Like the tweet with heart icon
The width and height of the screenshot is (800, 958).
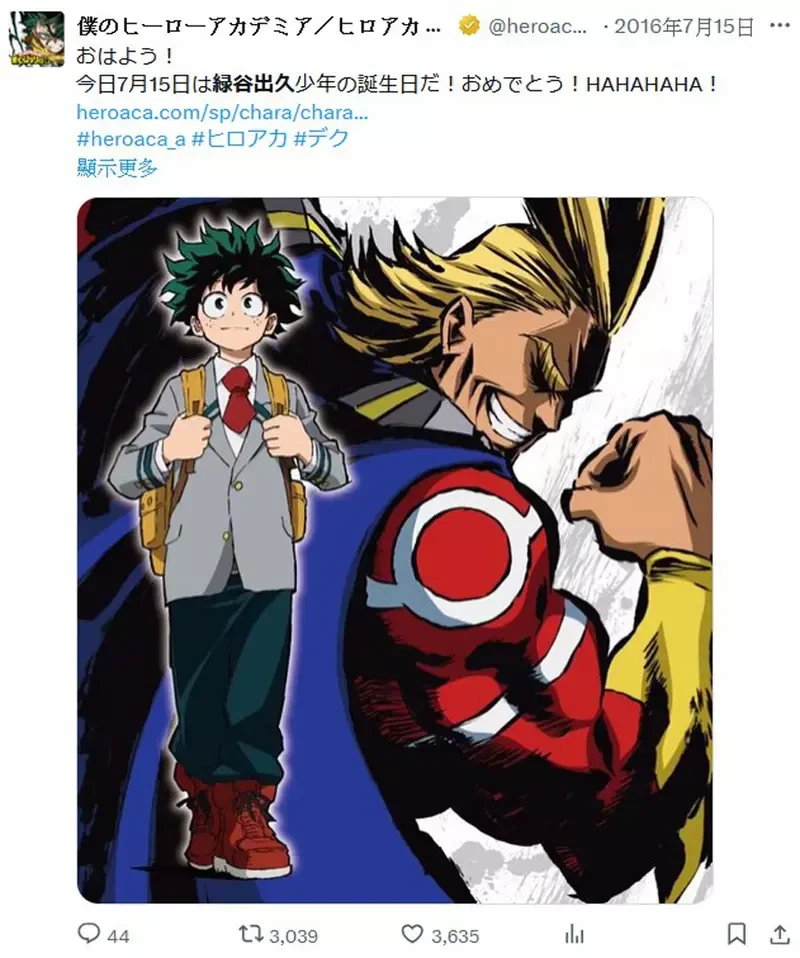412,933
